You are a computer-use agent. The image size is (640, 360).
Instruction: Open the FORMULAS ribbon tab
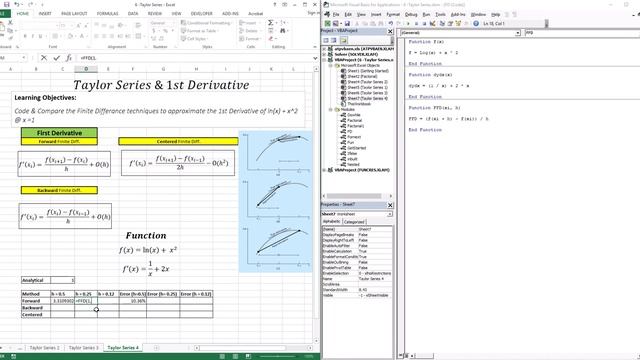[107, 13]
